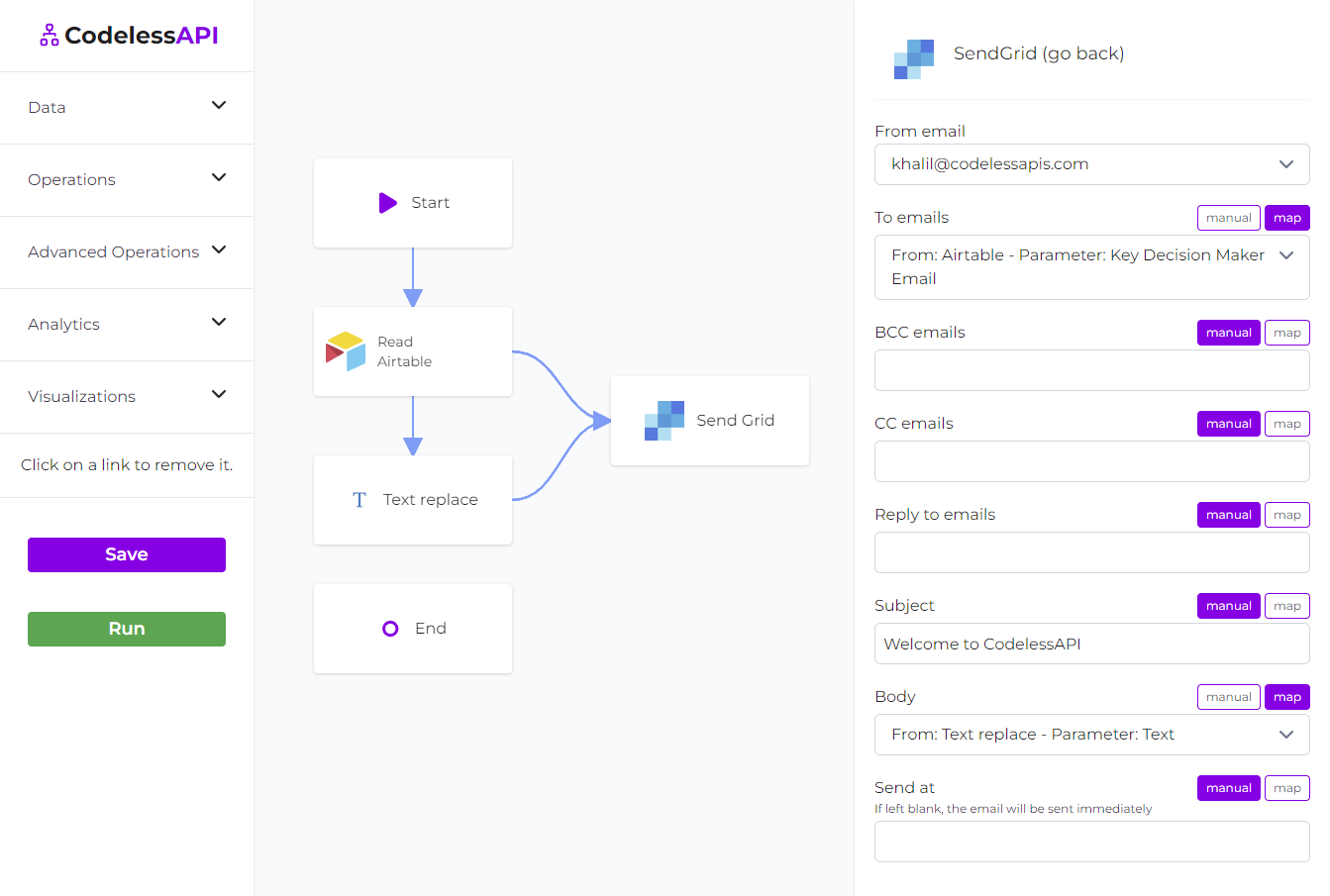Click the green Run button
Screen dimensions: 1330x896
click(x=127, y=629)
